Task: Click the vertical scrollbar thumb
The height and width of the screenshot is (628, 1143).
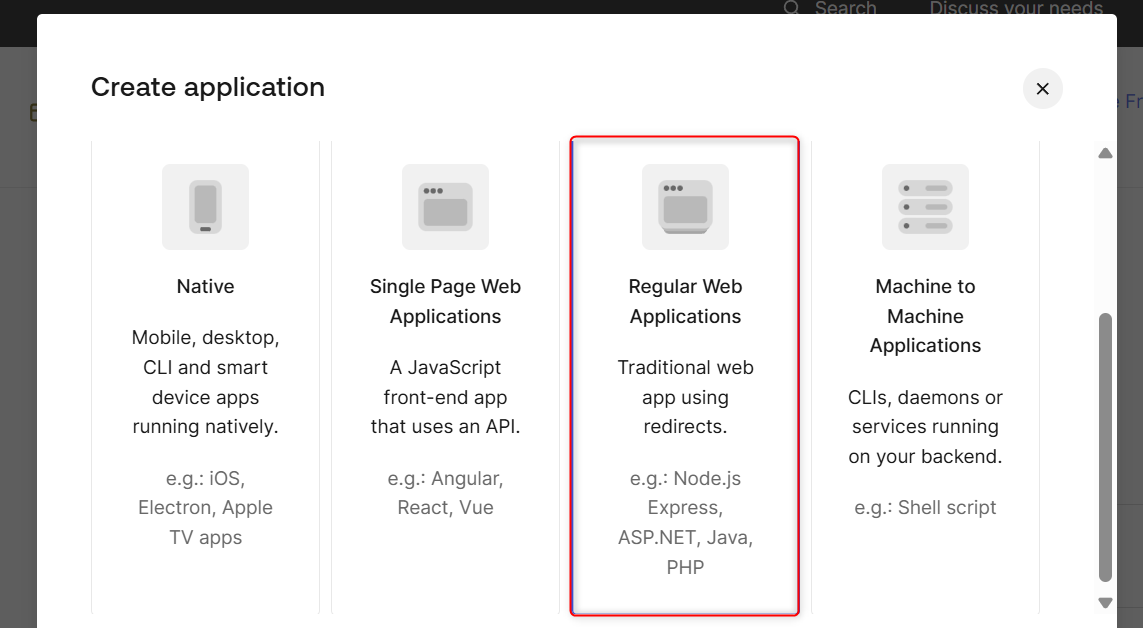Action: coord(1105,447)
